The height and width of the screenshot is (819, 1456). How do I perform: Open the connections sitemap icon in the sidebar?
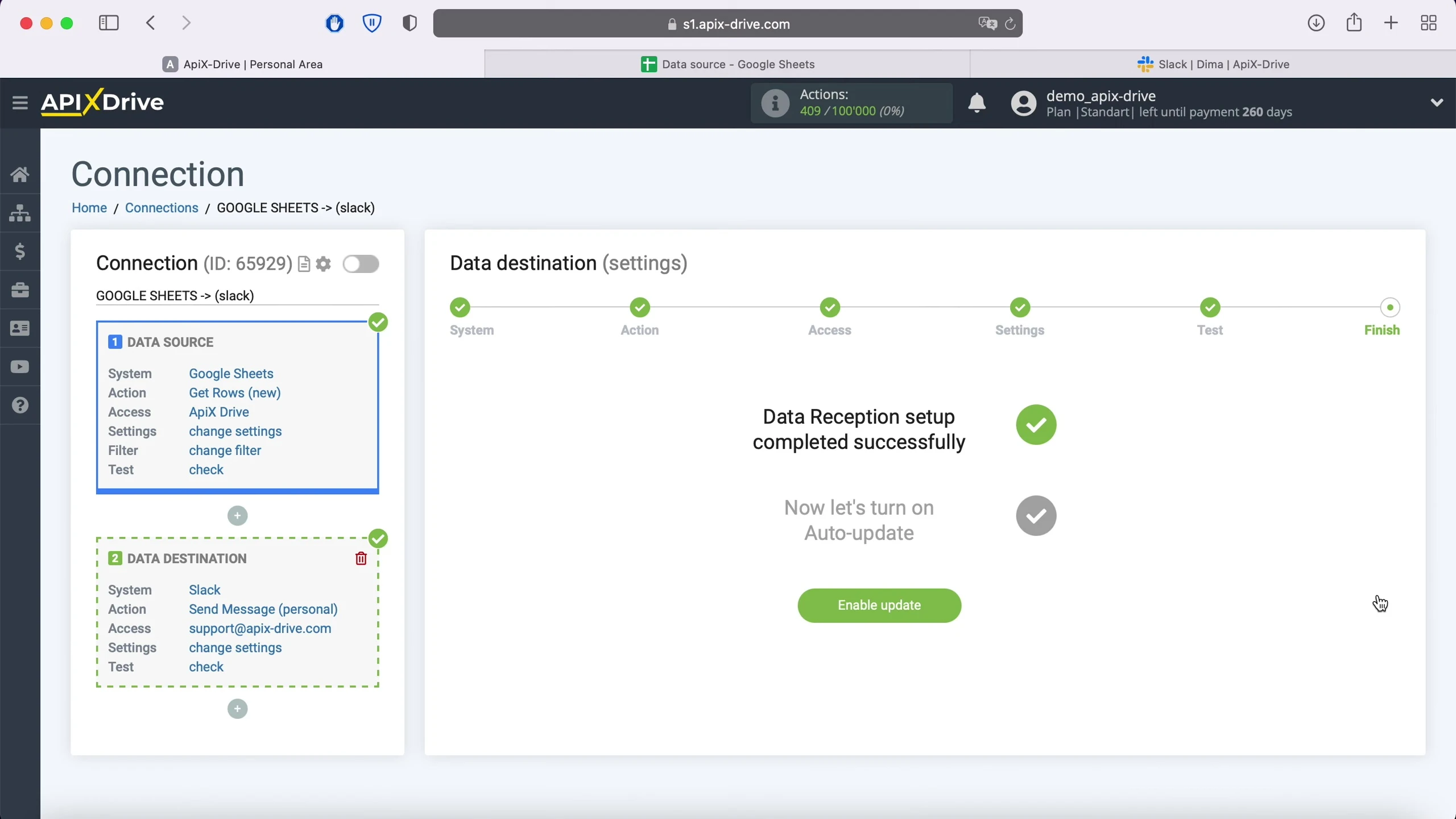tap(20, 213)
